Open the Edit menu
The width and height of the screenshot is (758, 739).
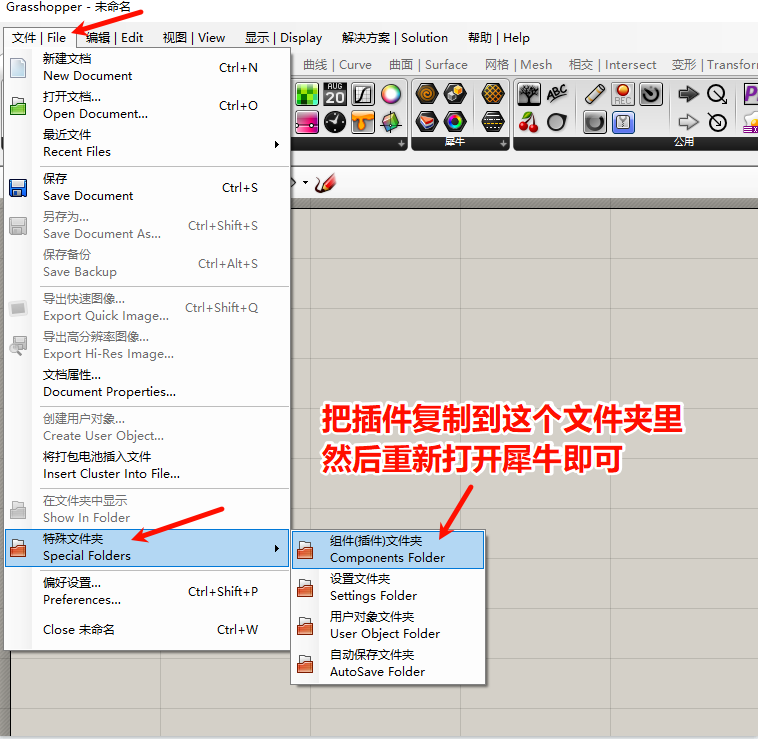[115, 38]
